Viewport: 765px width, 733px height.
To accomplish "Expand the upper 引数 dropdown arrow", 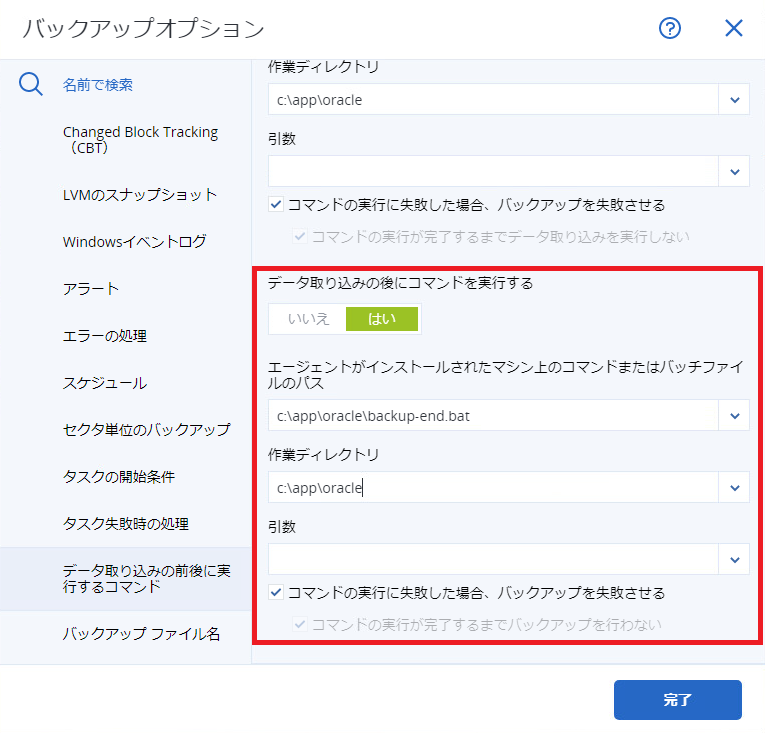I will pos(734,171).
